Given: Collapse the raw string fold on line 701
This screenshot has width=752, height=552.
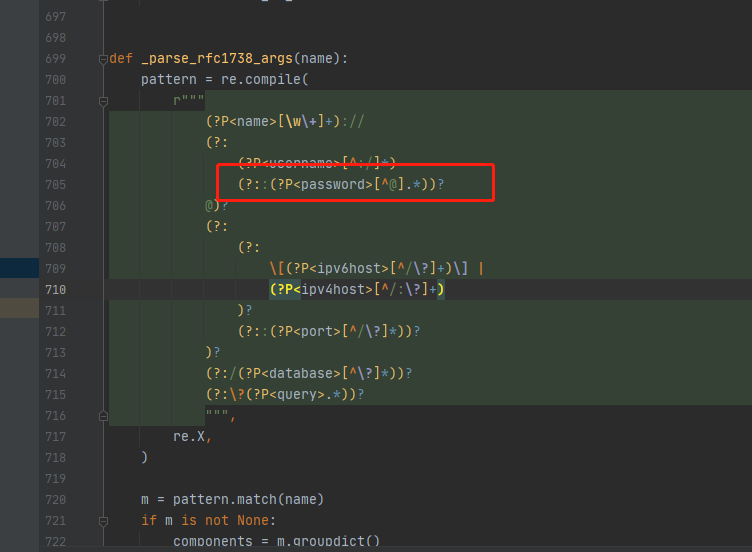Looking at the screenshot, I should tap(103, 101).
